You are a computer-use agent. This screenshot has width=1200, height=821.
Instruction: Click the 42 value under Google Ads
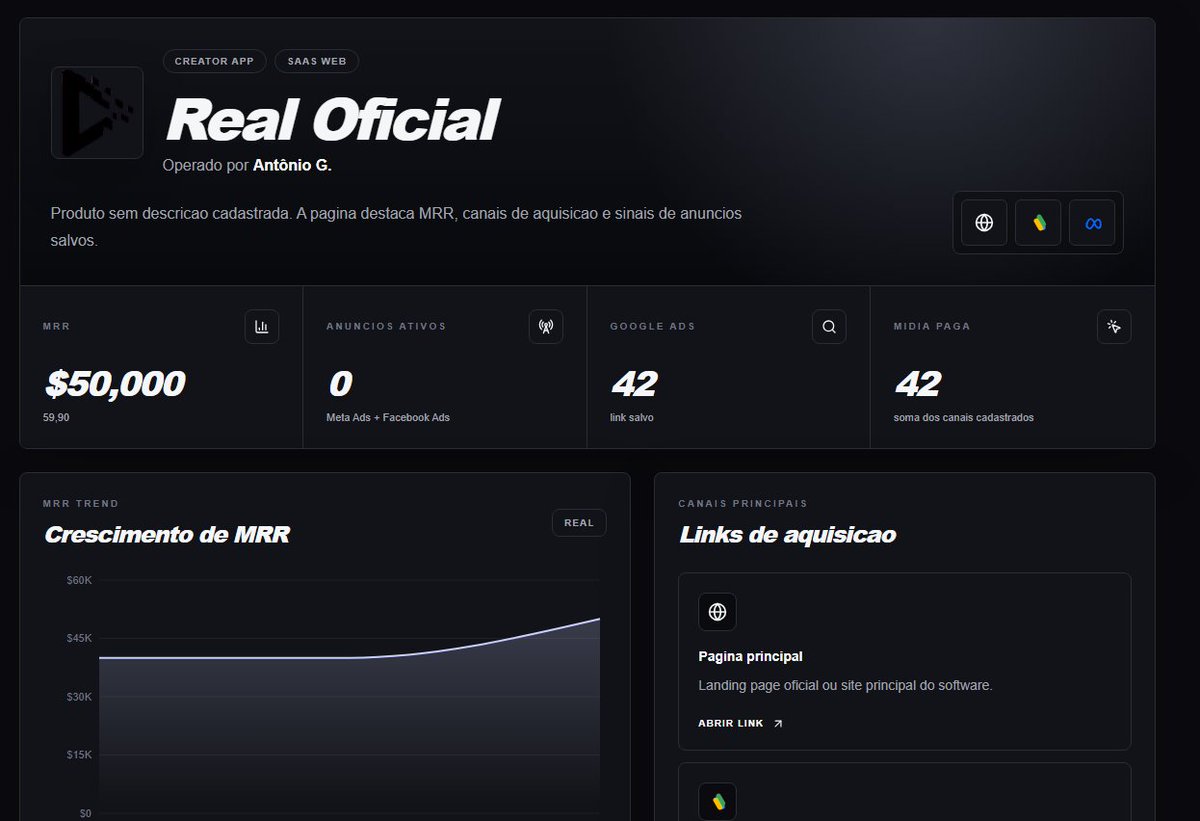pos(634,384)
